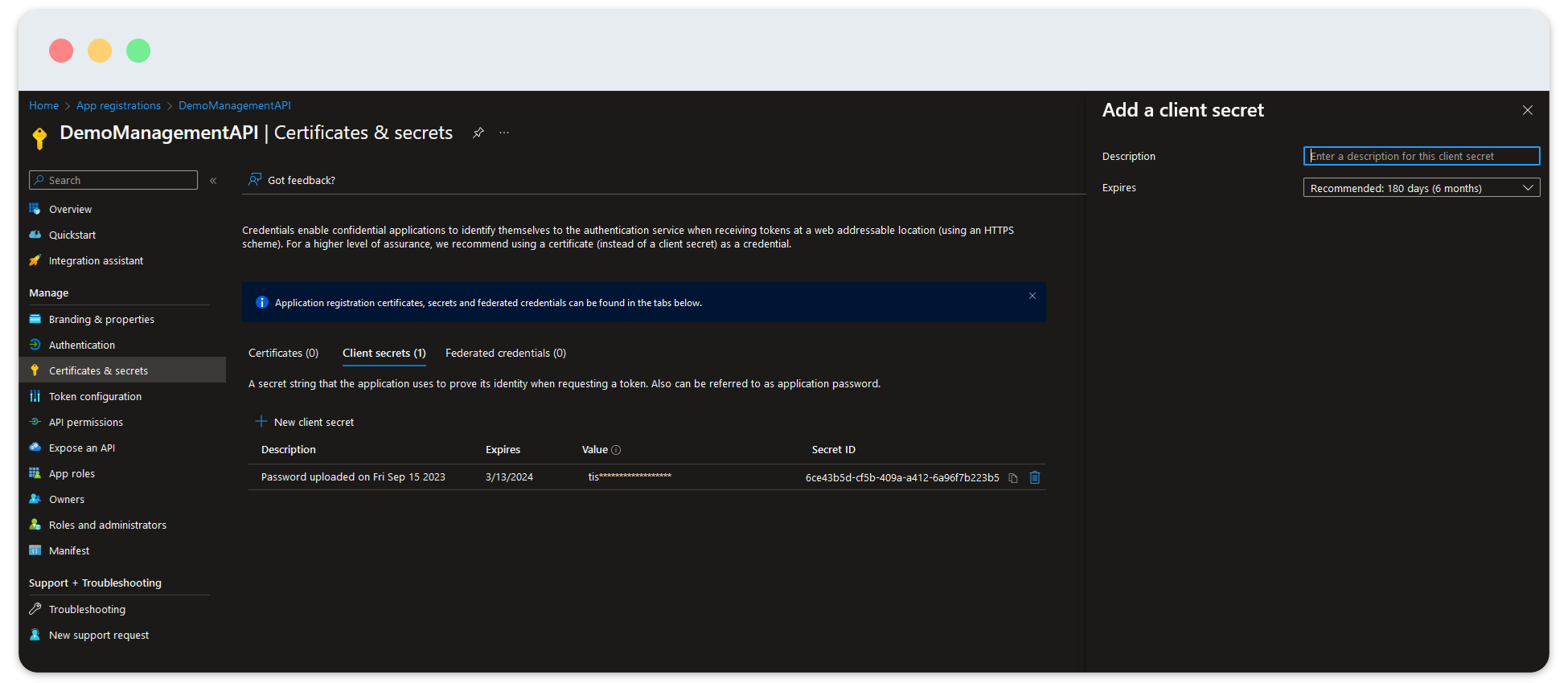This screenshot has width=1568, height=683.
Task: Dismiss the blue information banner
Action: pos(1032,296)
